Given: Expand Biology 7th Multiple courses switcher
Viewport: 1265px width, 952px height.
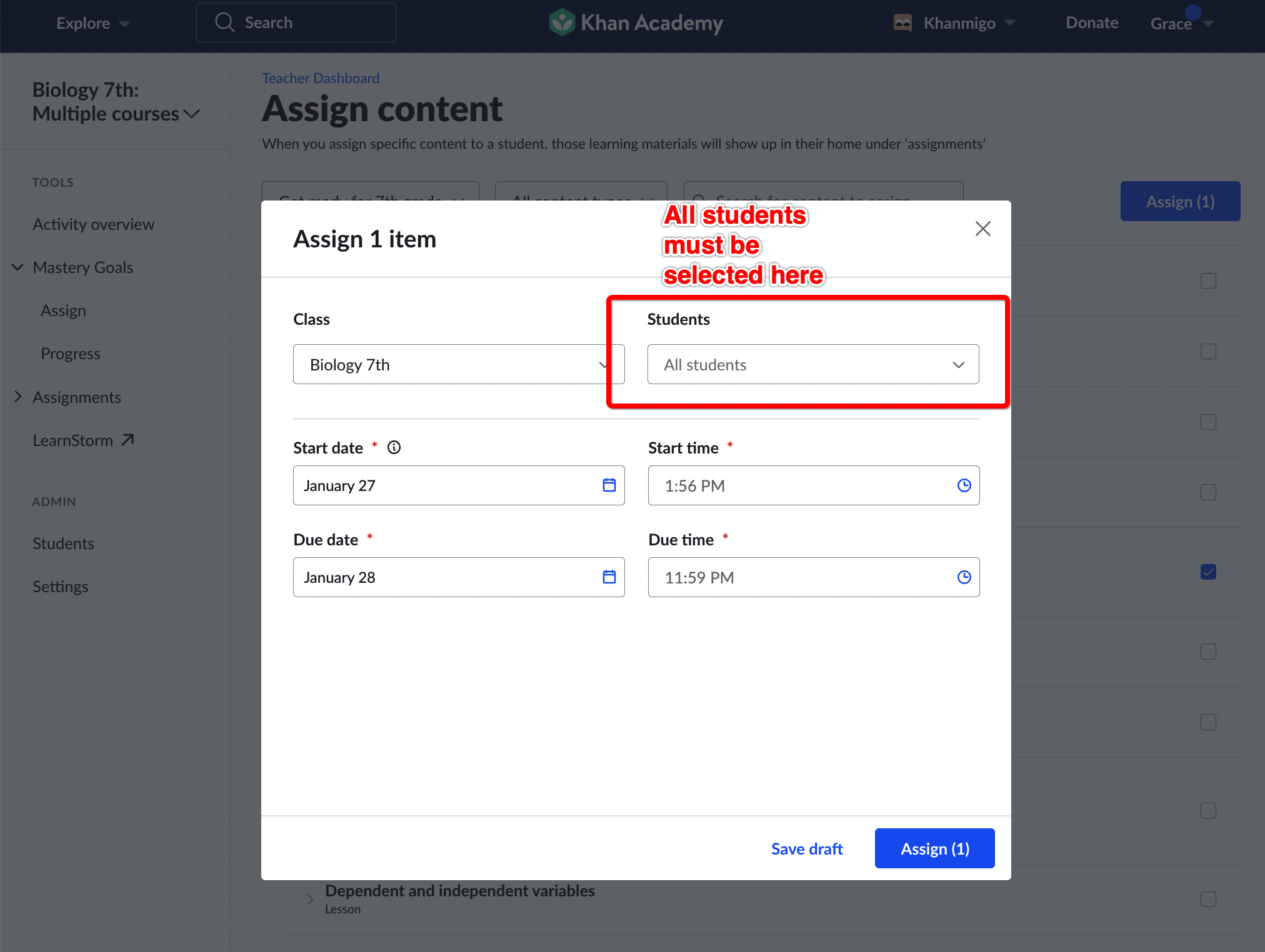Looking at the screenshot, I should click(116, 102).
